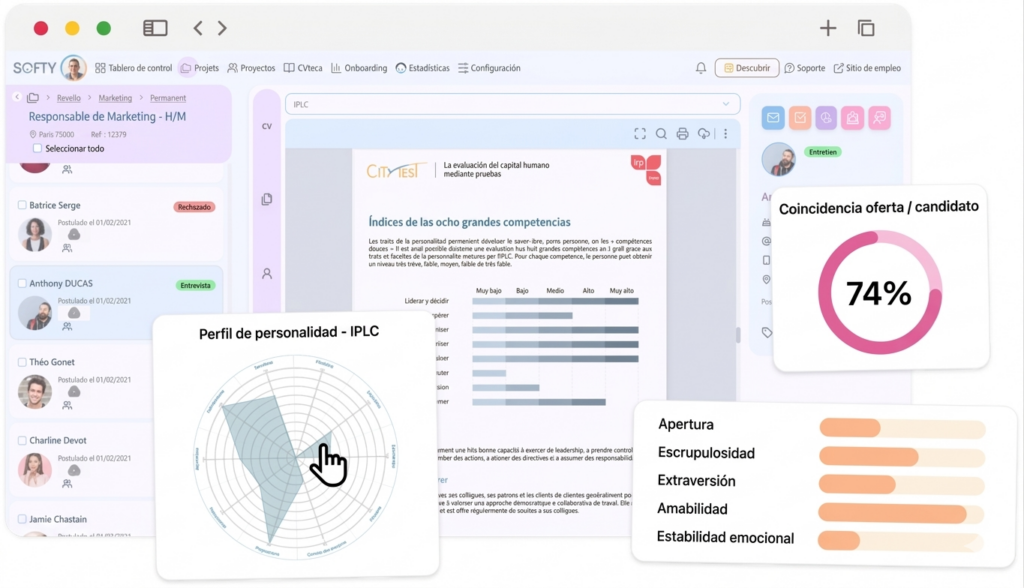Enter fullscreen view of the document
This screenshot has width=1024, height=588.
tap(640, 134)
